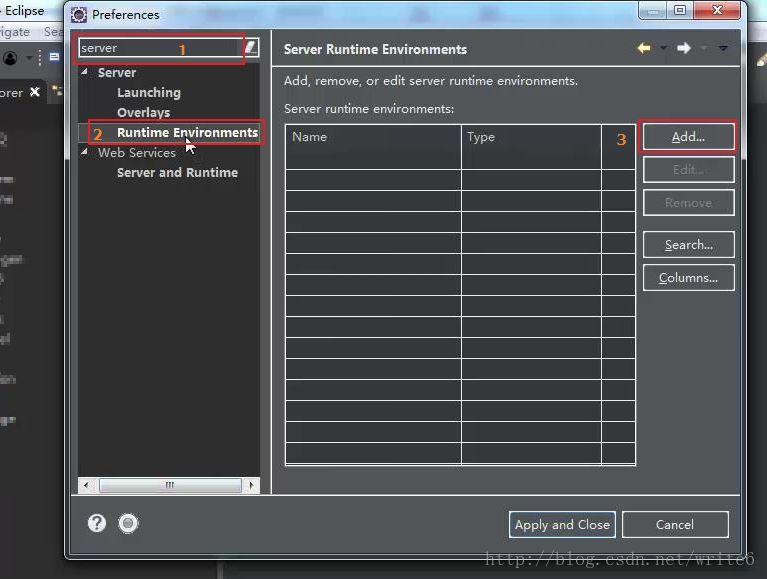Close the Preferences dialog window
The width and height of the screenshot is (767, 579).
[x=719, y=11]
